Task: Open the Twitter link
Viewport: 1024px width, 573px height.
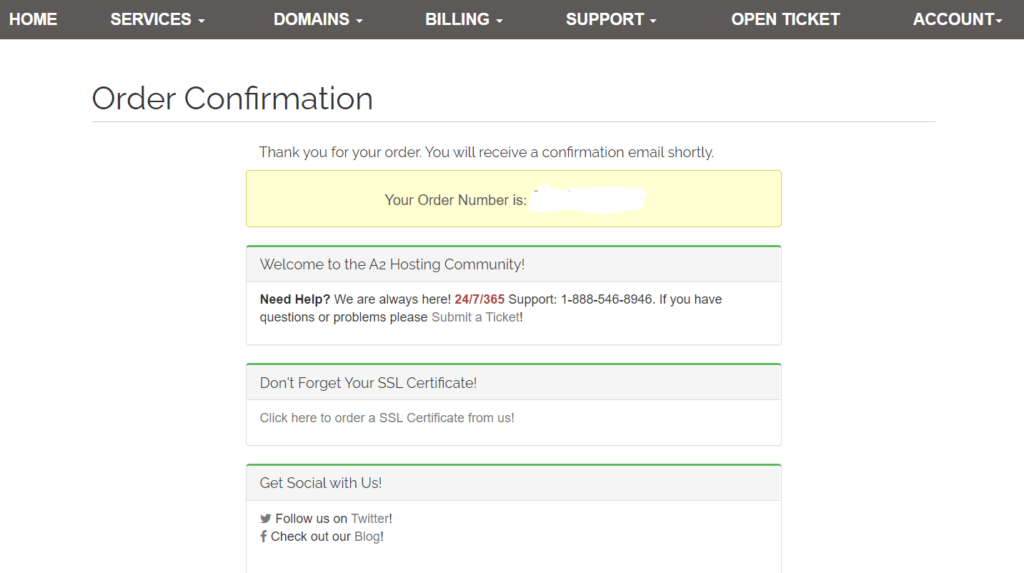Action: coord(370,519)
